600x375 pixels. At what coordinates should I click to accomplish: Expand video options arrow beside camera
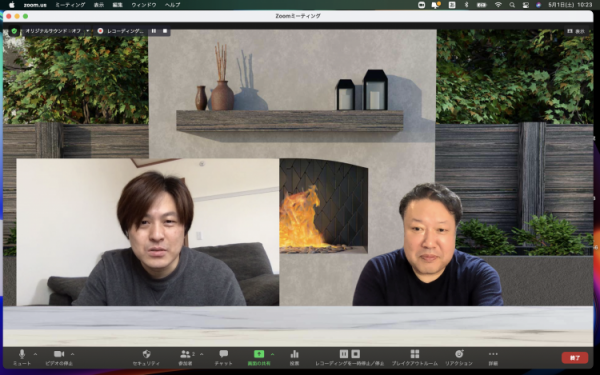coord(72,354)
